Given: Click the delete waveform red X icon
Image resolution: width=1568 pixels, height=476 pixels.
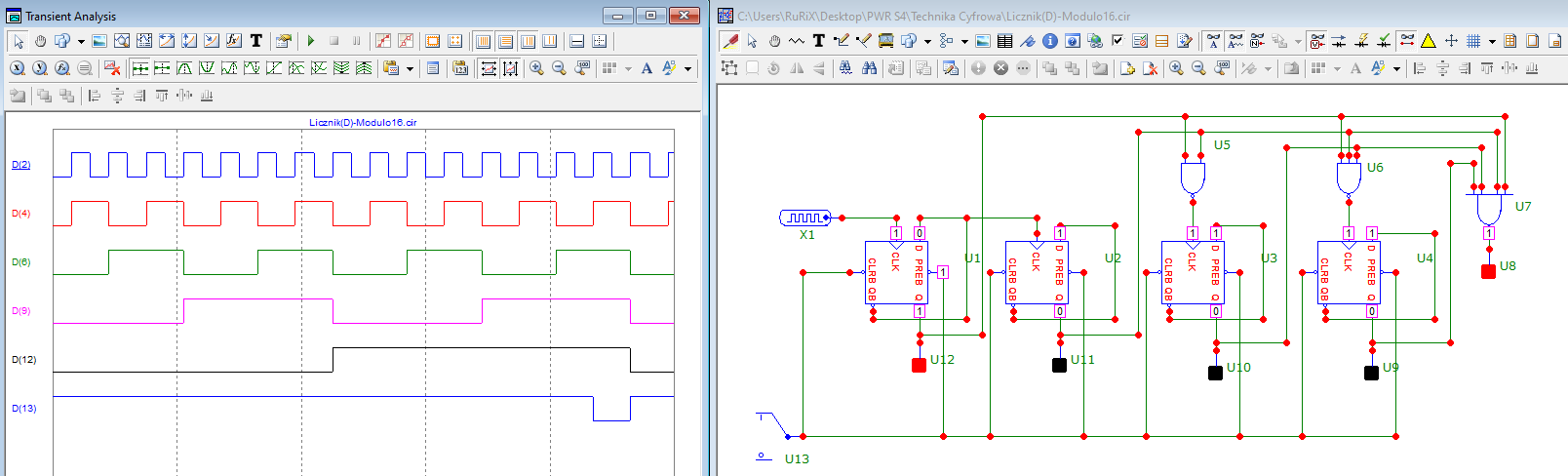Looking at the screenshot, I should click(x=112, y=68).
